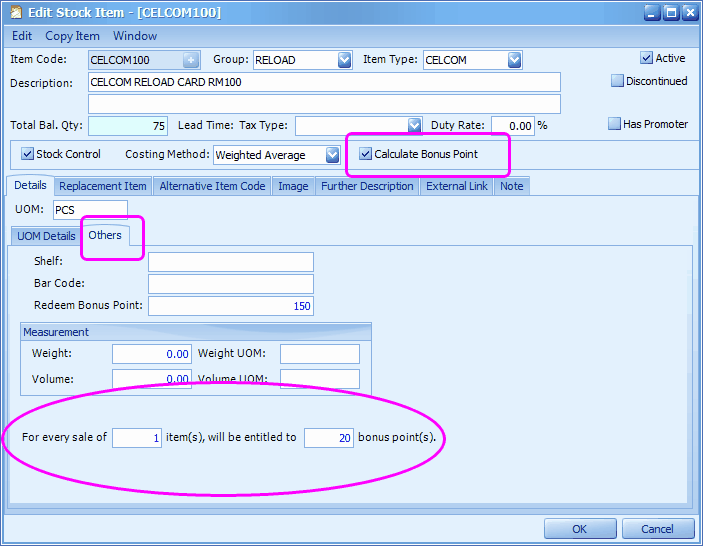
Task: Open the Alternative Item Code tab
Action: [x=212, y=186]
